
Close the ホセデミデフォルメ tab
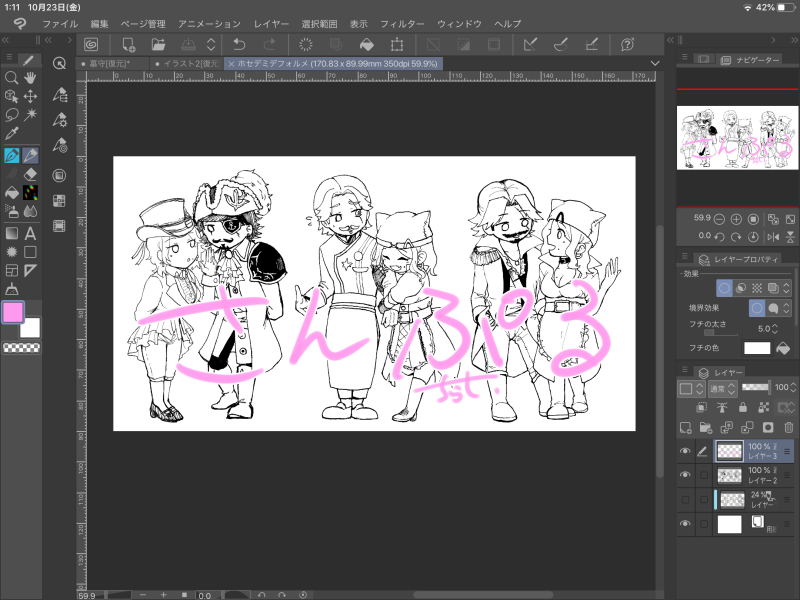point(231,64)
